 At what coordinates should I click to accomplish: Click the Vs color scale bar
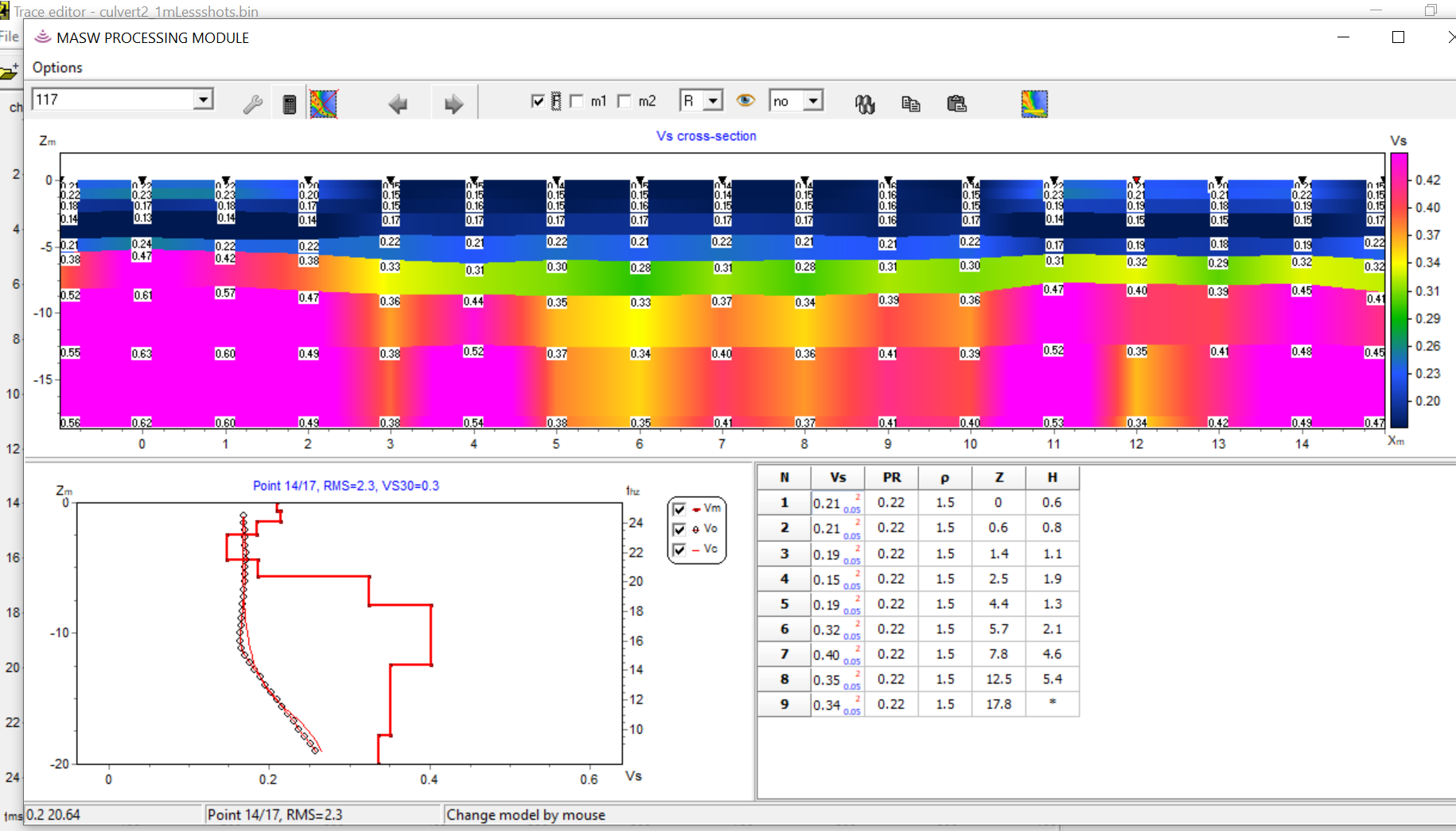1399,291
